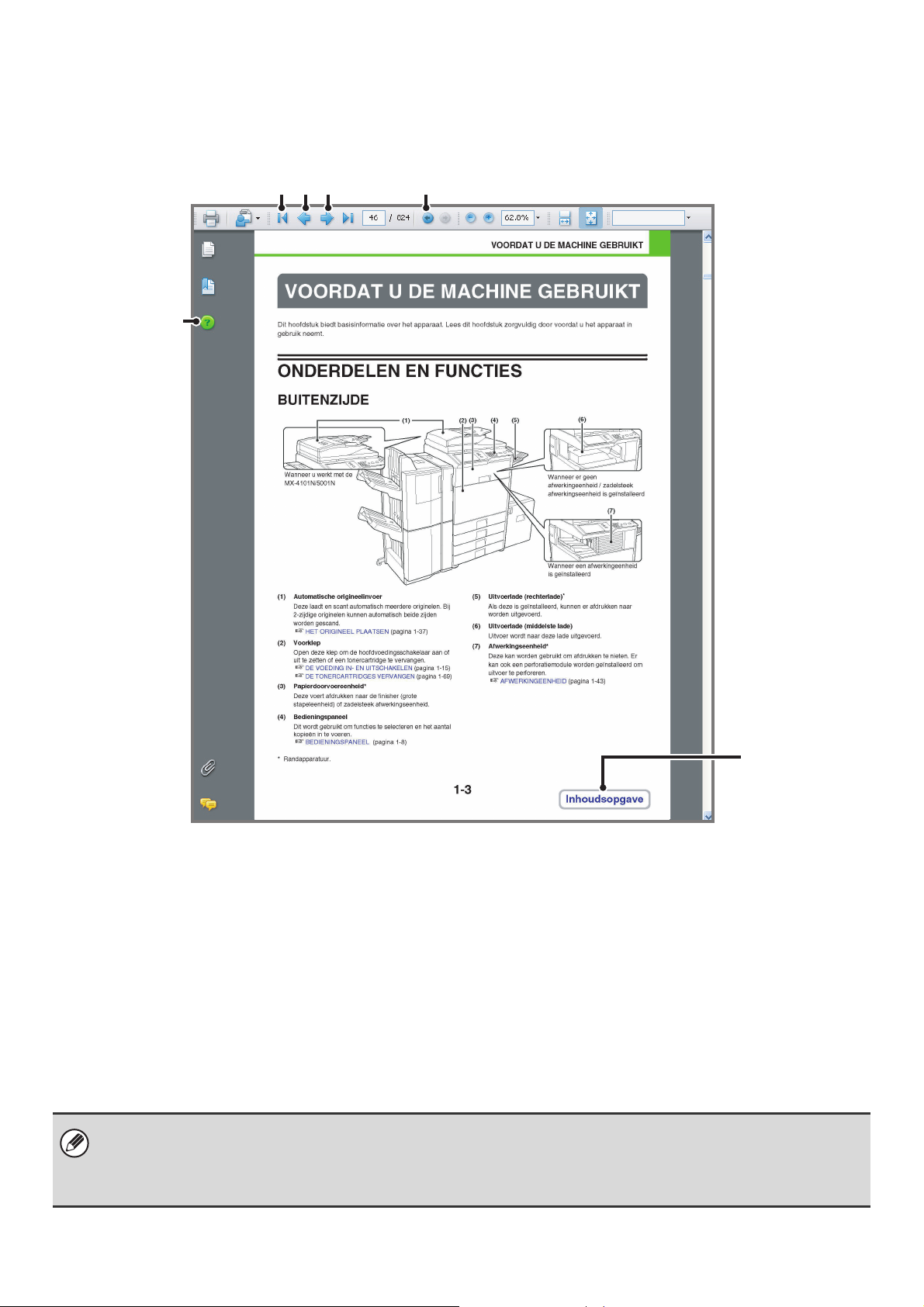Click the page number input field
The width and height of the screenshot is (924, 1307).
coord(373,219)
